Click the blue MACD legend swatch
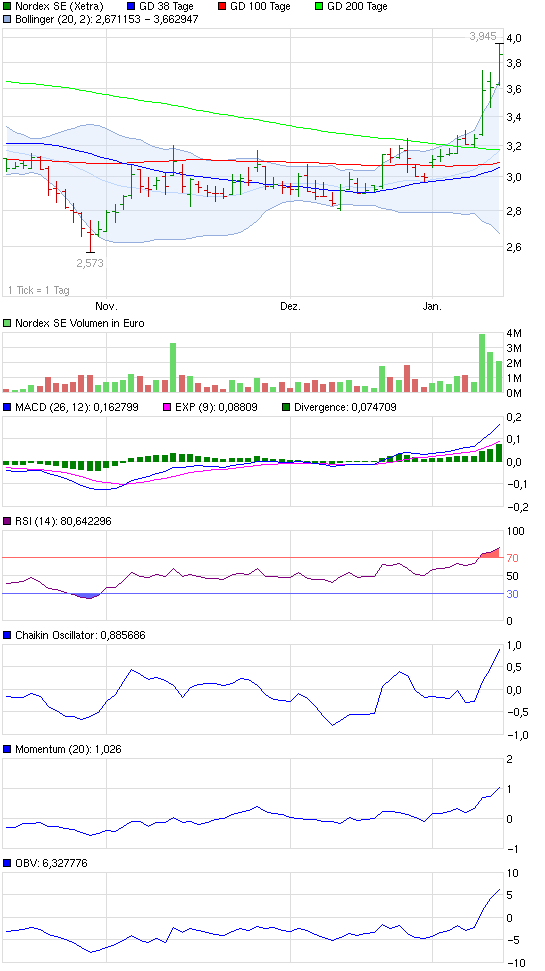This screenshot has width=545, height=971. (x=7, y=407)
